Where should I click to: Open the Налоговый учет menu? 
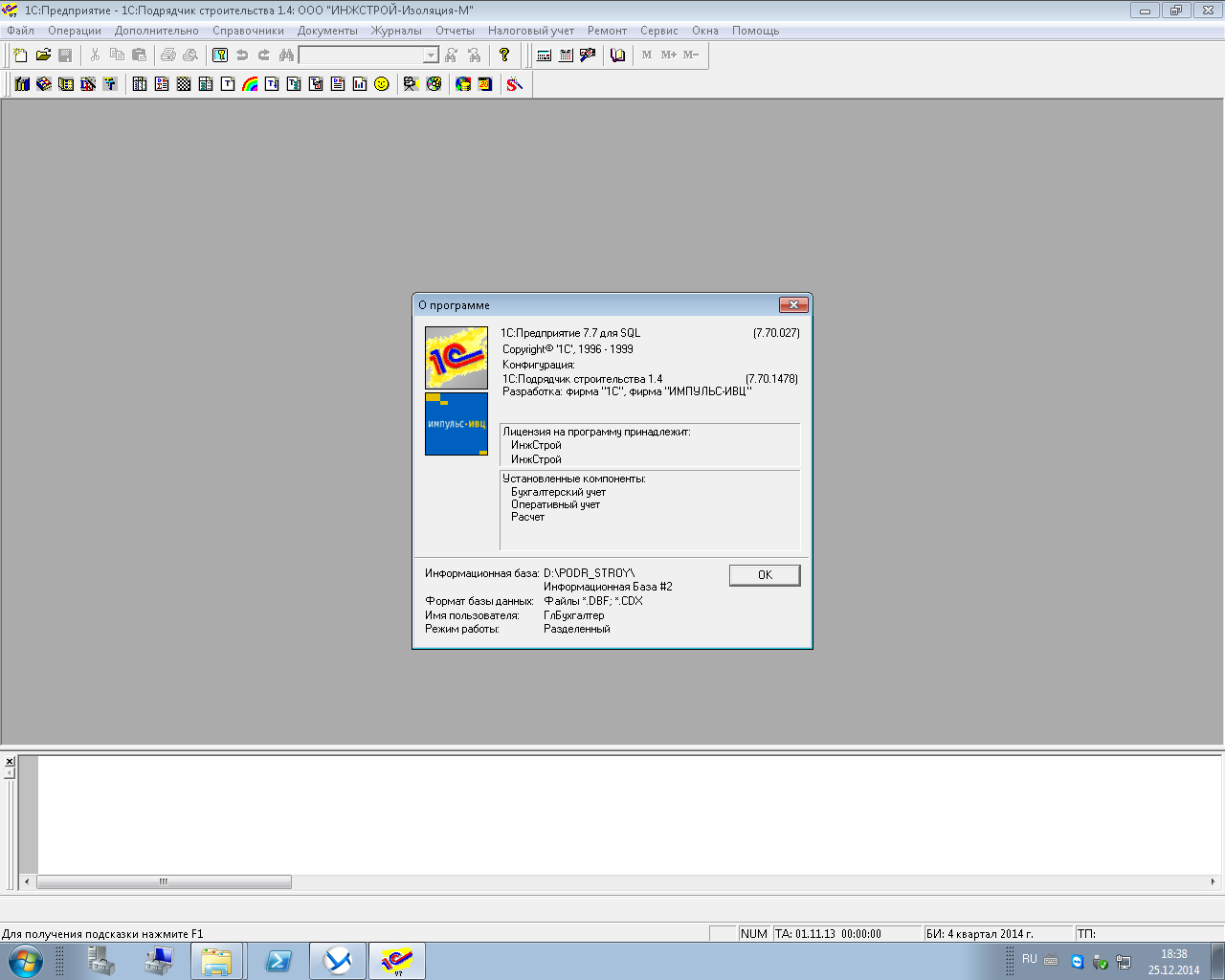[x=530, y=31]
